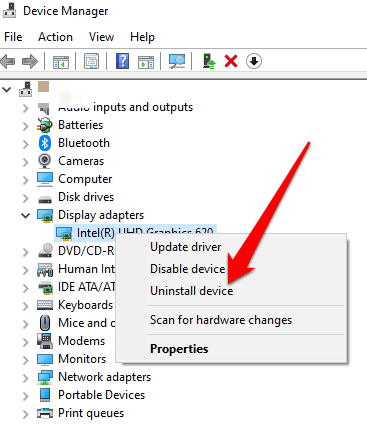Click the disable device down-arrow icon
367x430 pixels.
[x=254, y=61]
